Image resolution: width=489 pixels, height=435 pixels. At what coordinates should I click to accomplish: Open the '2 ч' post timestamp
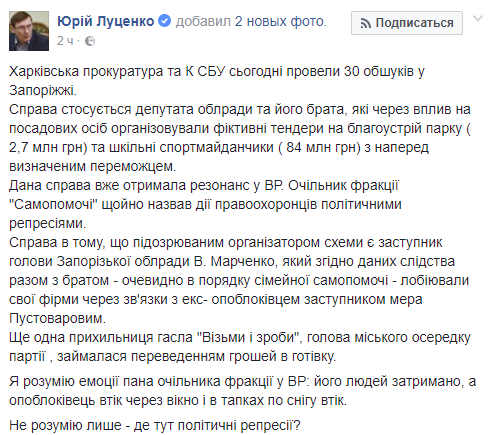coord(65,41)
